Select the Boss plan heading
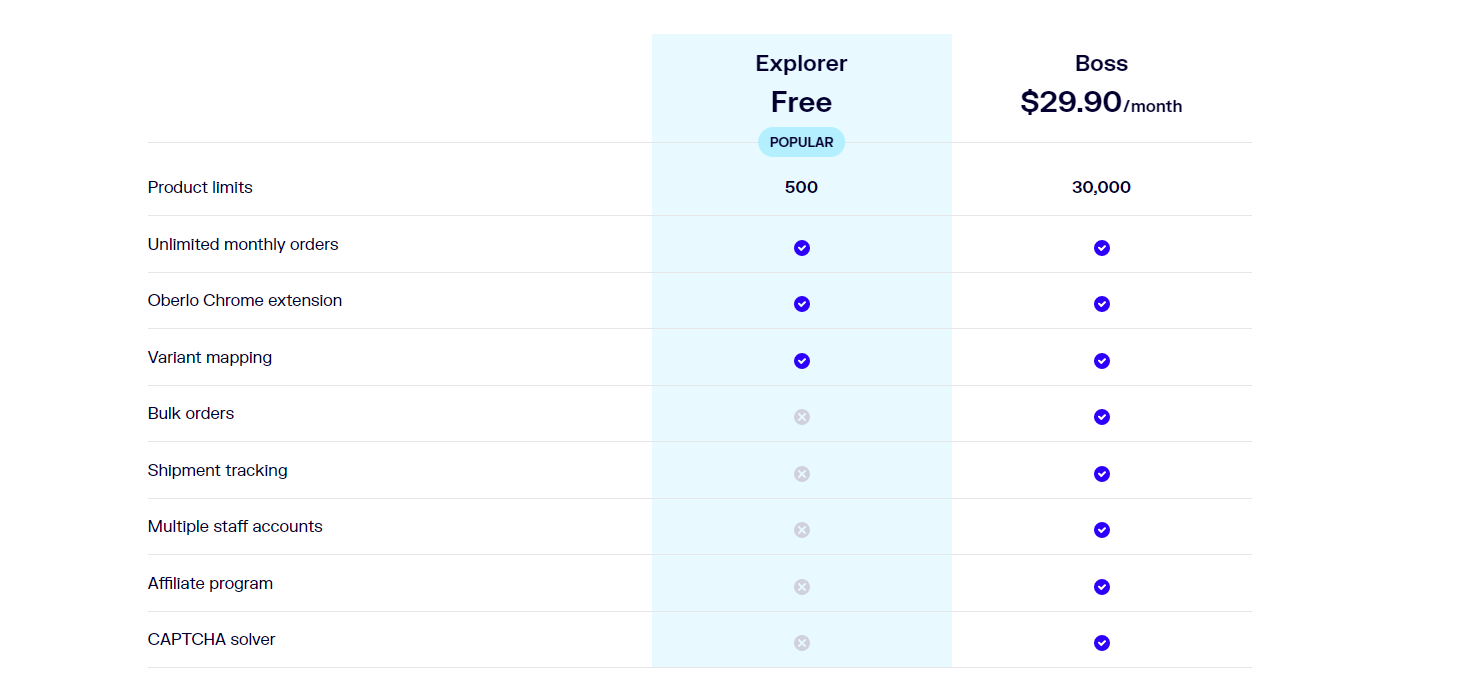The height and width of the screenshot is (690, 1479). tap(1101, 63)
